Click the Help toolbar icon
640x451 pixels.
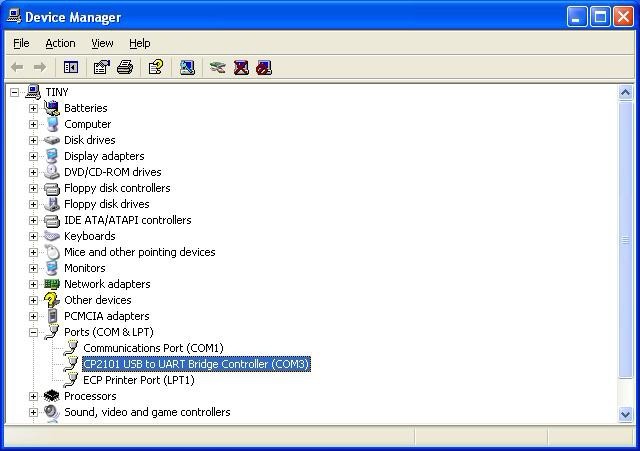tap(156, 67)
